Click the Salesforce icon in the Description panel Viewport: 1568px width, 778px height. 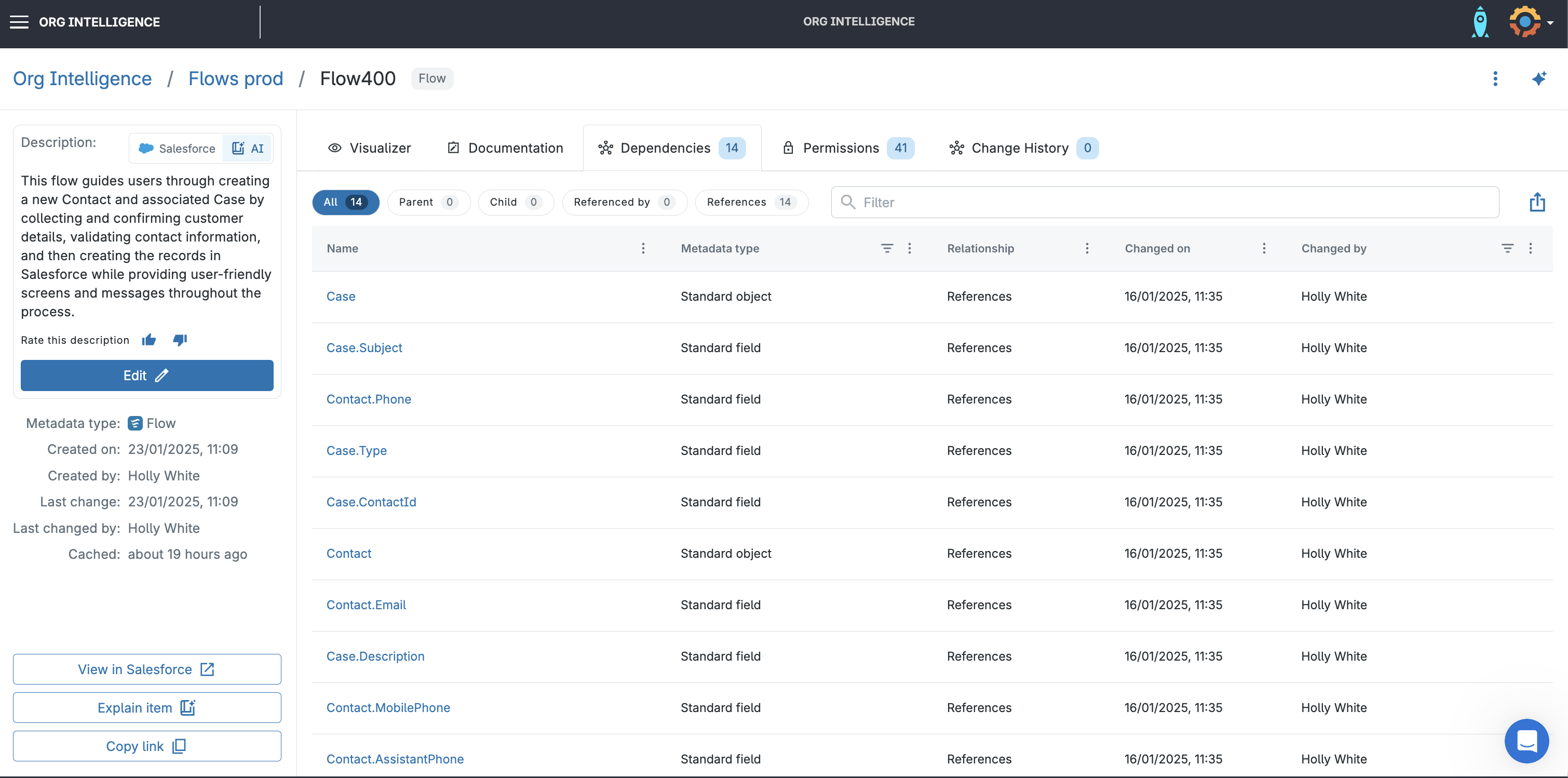[x=146, y=148]
